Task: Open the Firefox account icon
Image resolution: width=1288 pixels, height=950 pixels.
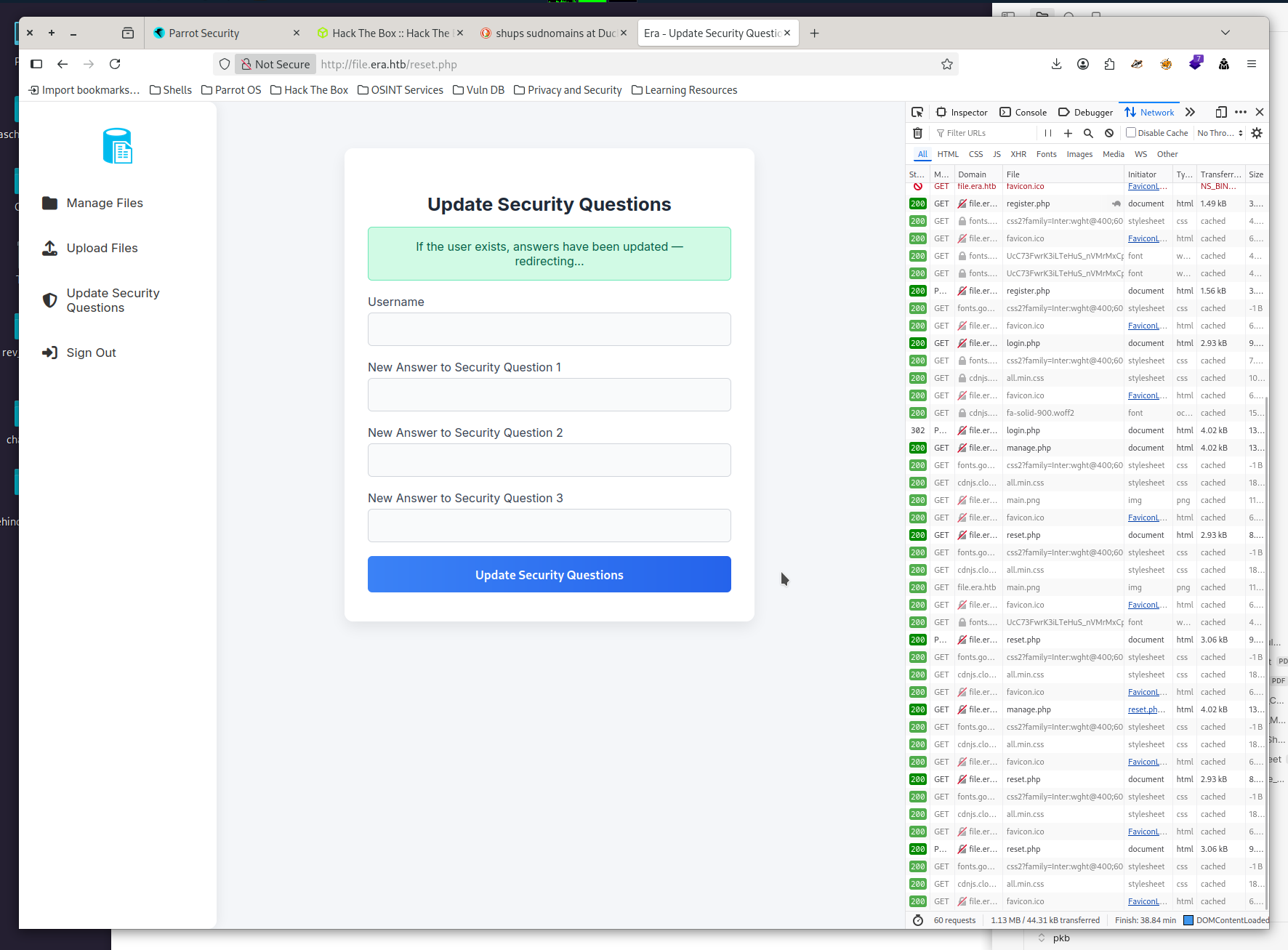Action: point(1082,64)
